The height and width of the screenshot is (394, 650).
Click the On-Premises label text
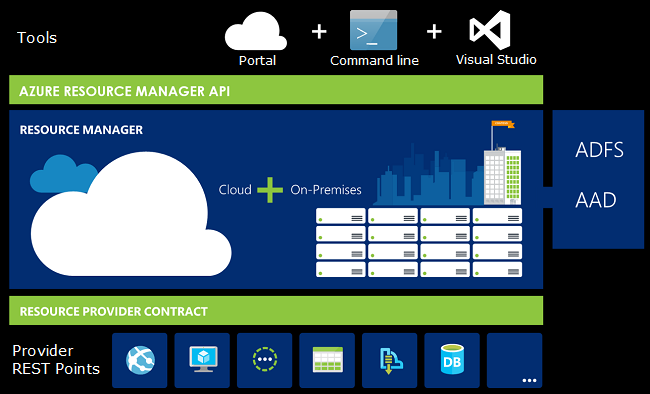click(326, 190)
